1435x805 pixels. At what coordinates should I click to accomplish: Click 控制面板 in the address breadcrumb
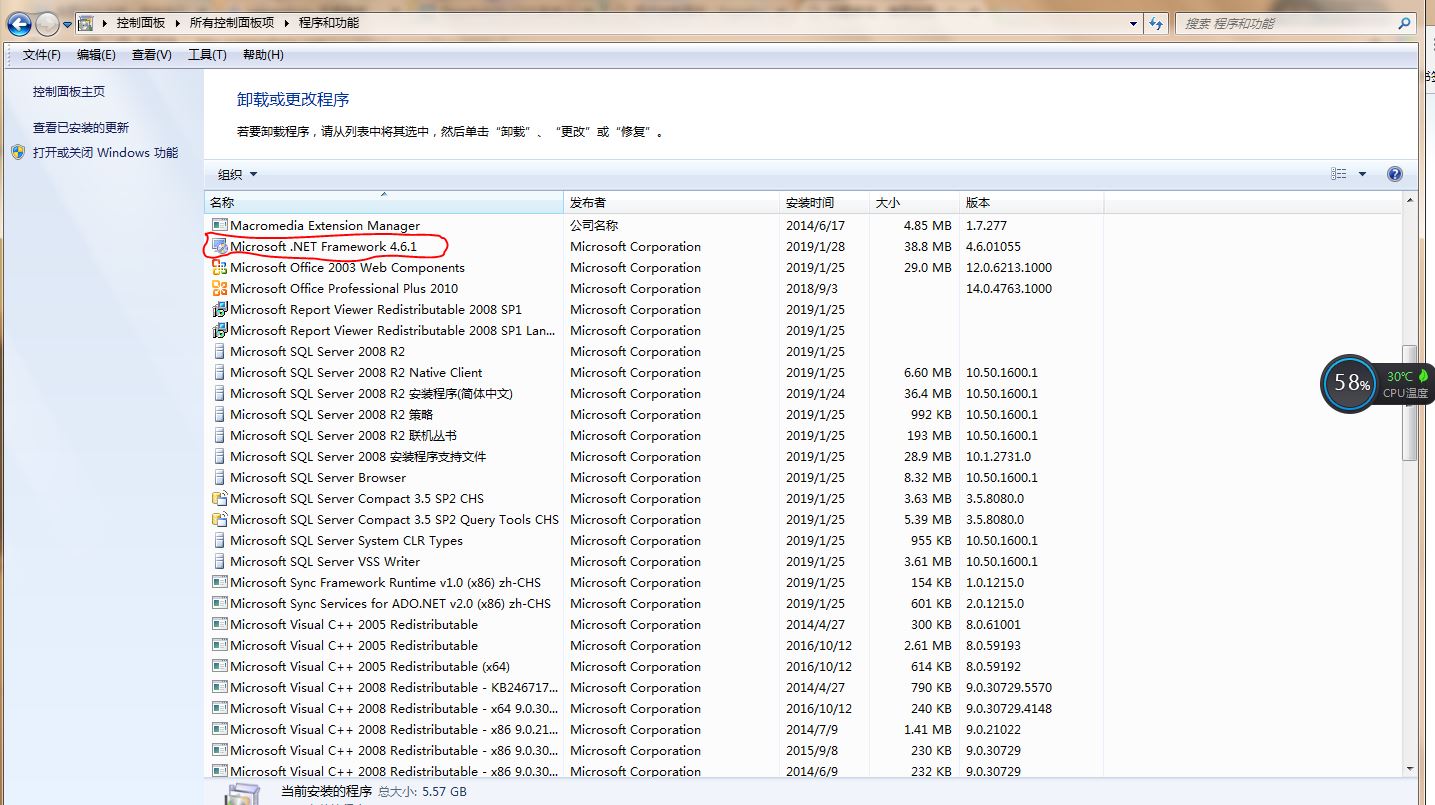(x=141, y=23)
